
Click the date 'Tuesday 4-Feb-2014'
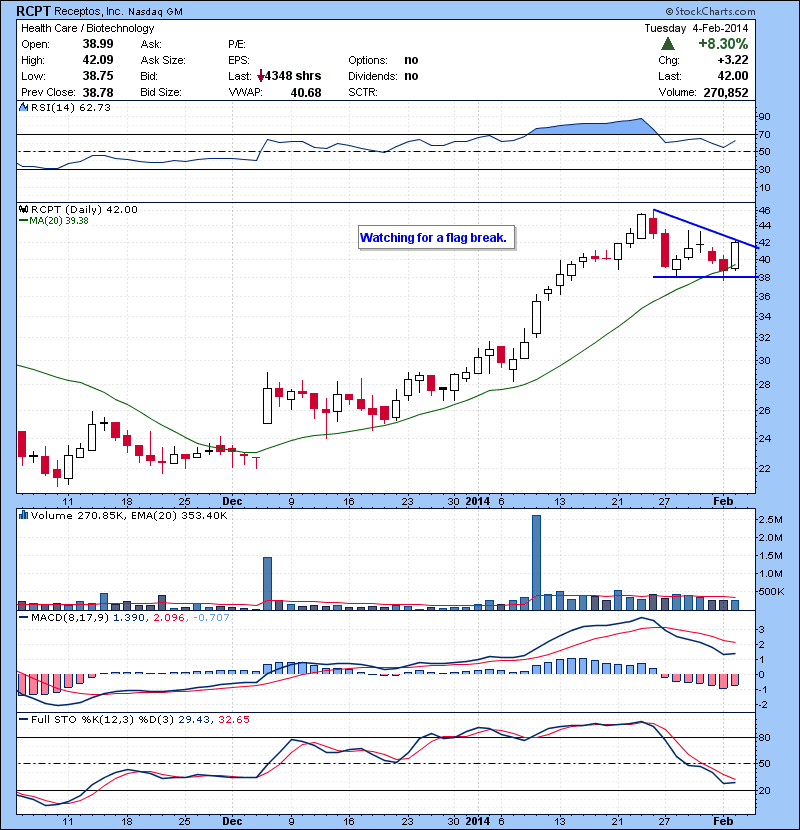click(x=696, y=28)
